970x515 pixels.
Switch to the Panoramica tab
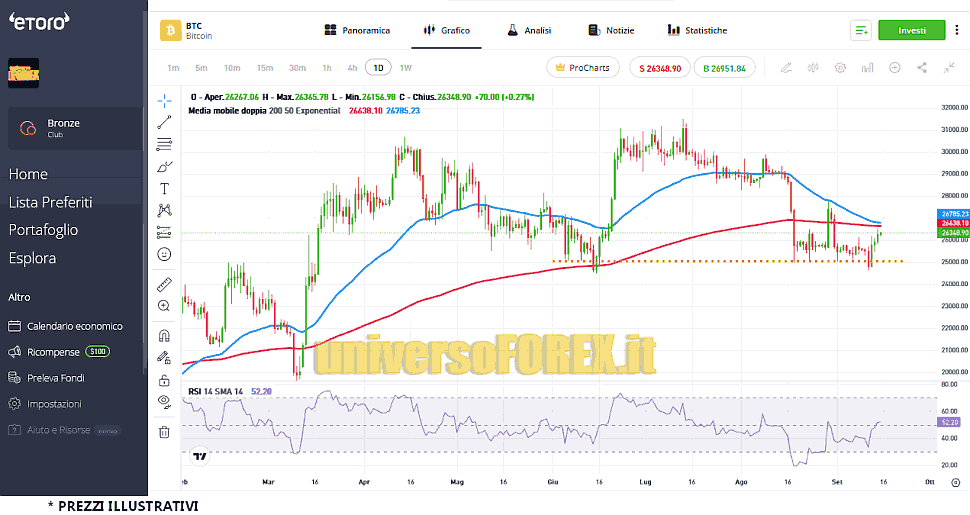pyautogui.click(x=357, y=31)
